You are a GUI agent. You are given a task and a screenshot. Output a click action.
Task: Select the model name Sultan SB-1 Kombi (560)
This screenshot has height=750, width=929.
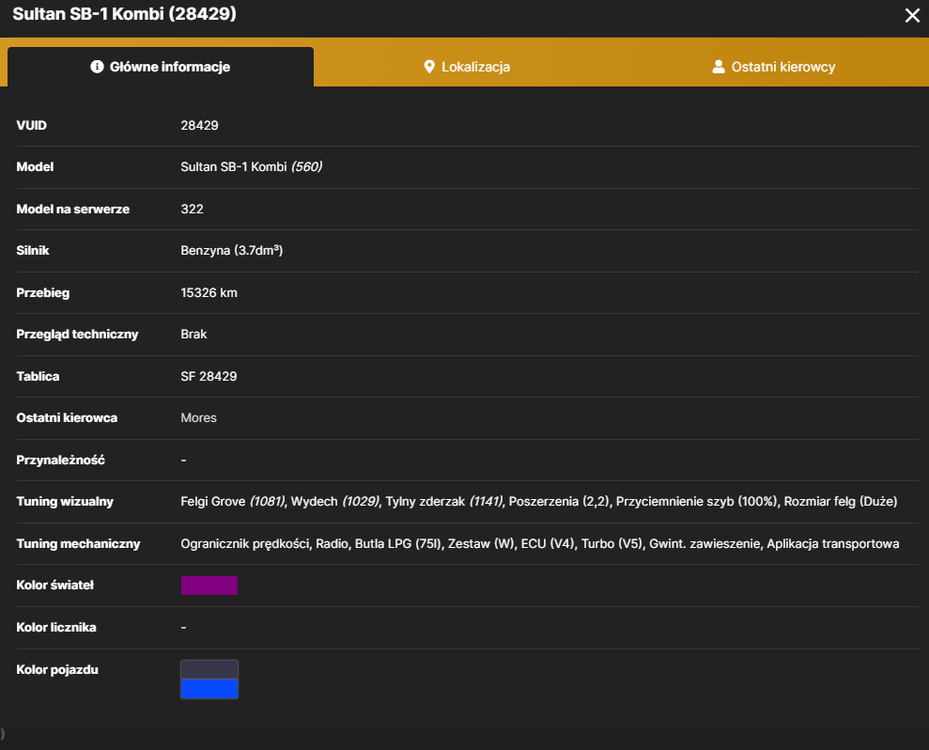pos(251,167)
